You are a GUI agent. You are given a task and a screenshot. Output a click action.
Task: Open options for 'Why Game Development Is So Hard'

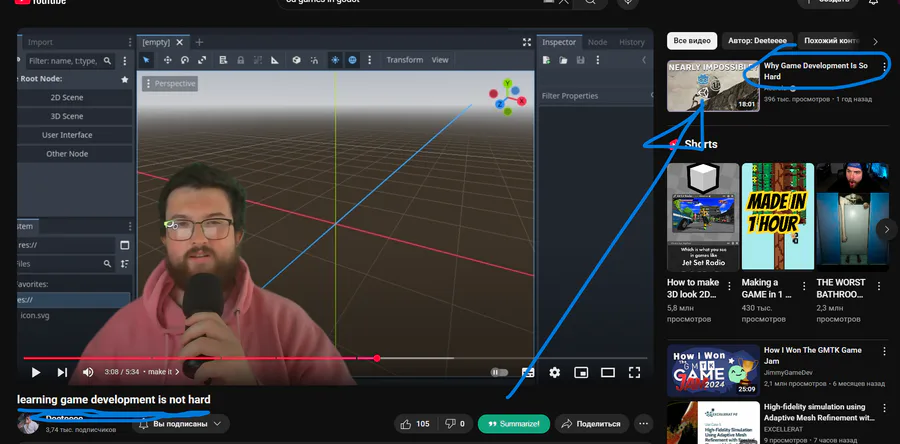click(x=884, y=66)
